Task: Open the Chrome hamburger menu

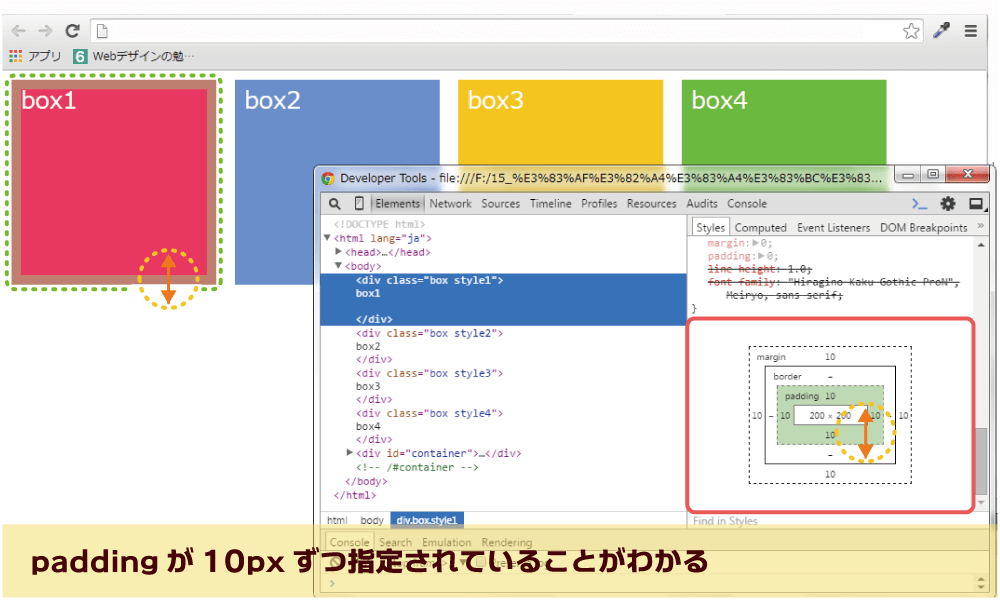Action: tap(971, 31)
